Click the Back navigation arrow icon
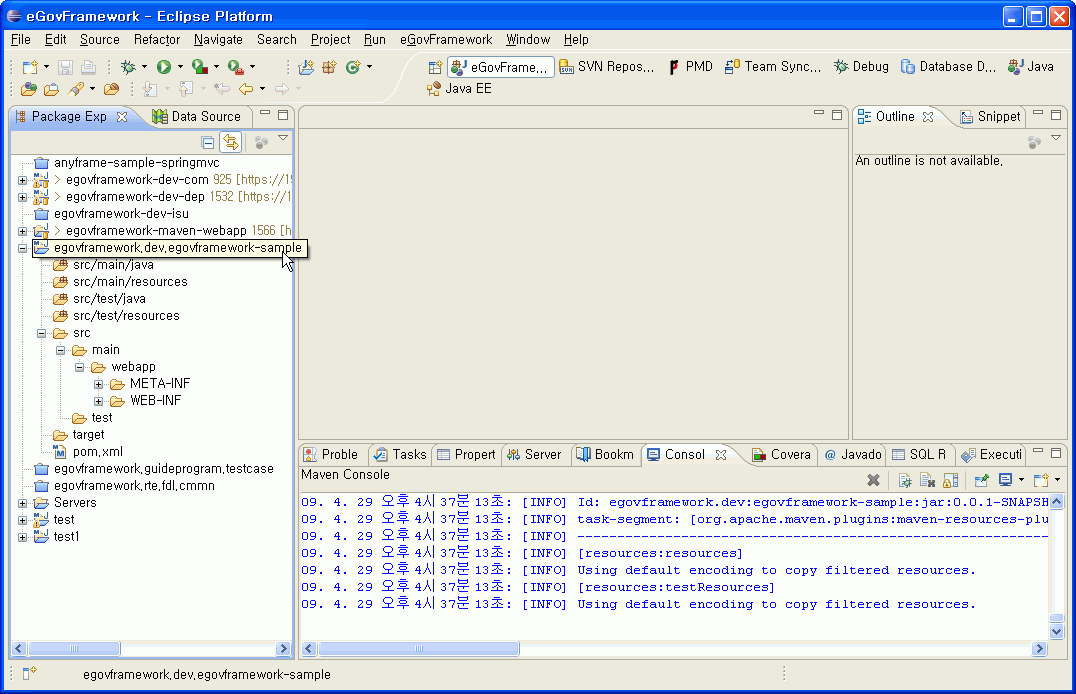The image size is (1076, 694). pyautogui.click(x=246, y=89)
